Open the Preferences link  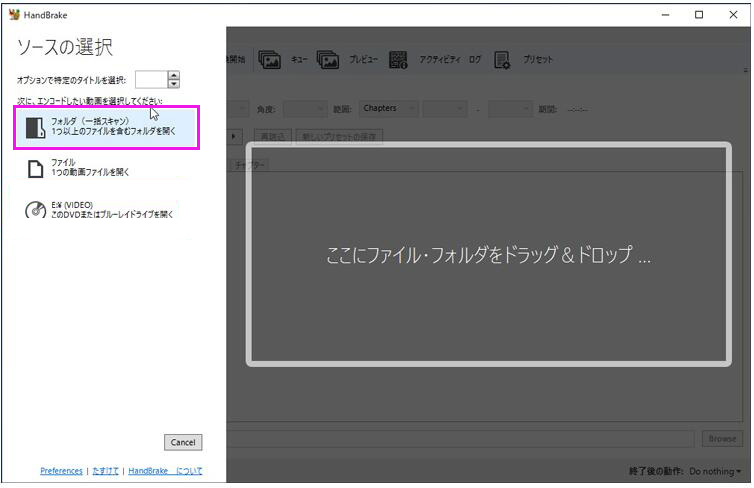[x=61, y=471]
